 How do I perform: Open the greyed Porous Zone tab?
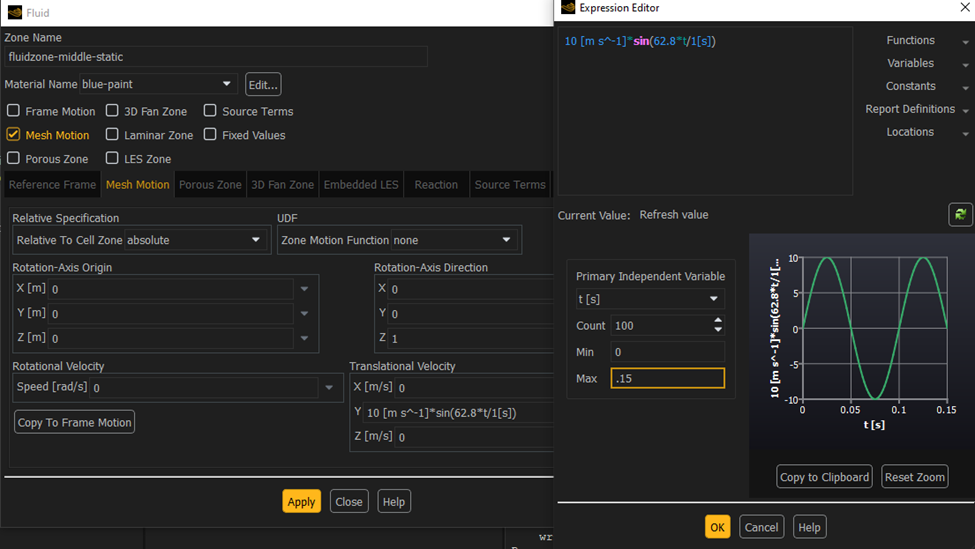210,185
